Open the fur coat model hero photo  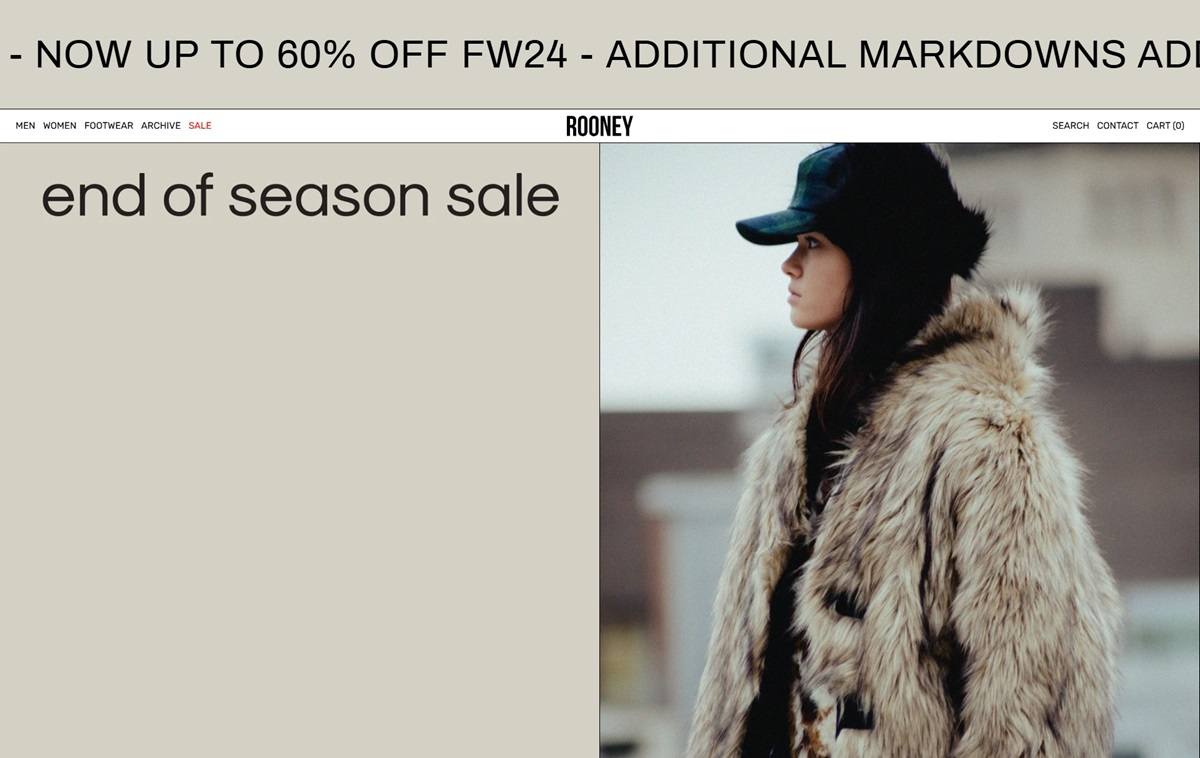tap(899, 450)
